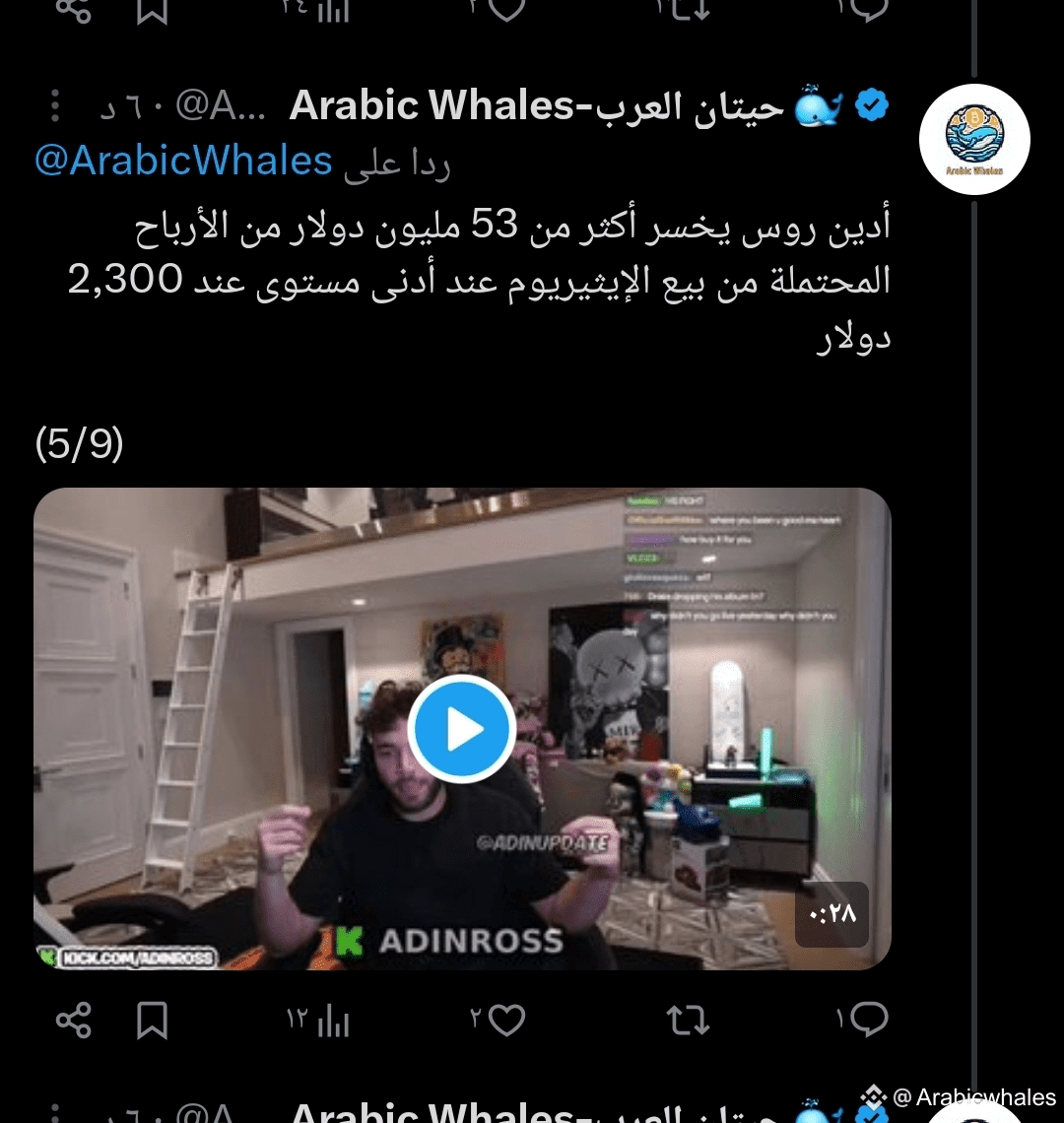The width and height of the screenshot is (1064, 1123).
Task: Open three-dot menu on bottom tweet
Action: [55, 1112]
